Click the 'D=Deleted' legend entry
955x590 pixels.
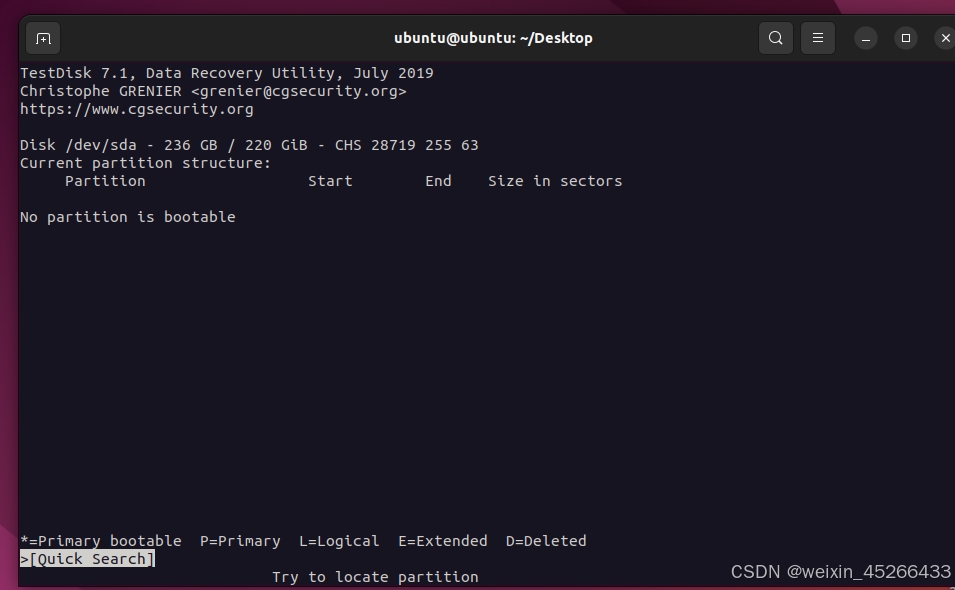tap(546, 541)
